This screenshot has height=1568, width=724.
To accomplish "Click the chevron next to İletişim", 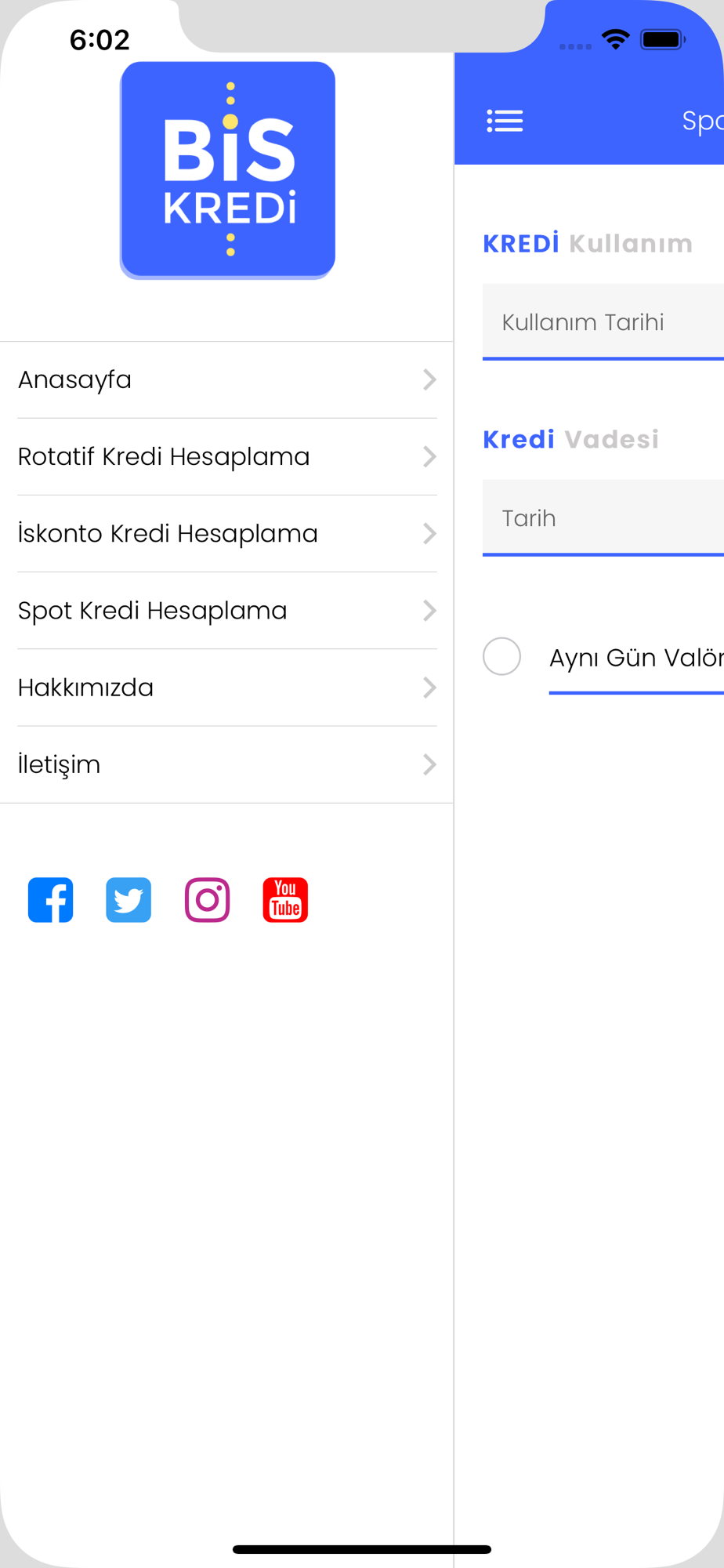I will [x=429, y=764].
